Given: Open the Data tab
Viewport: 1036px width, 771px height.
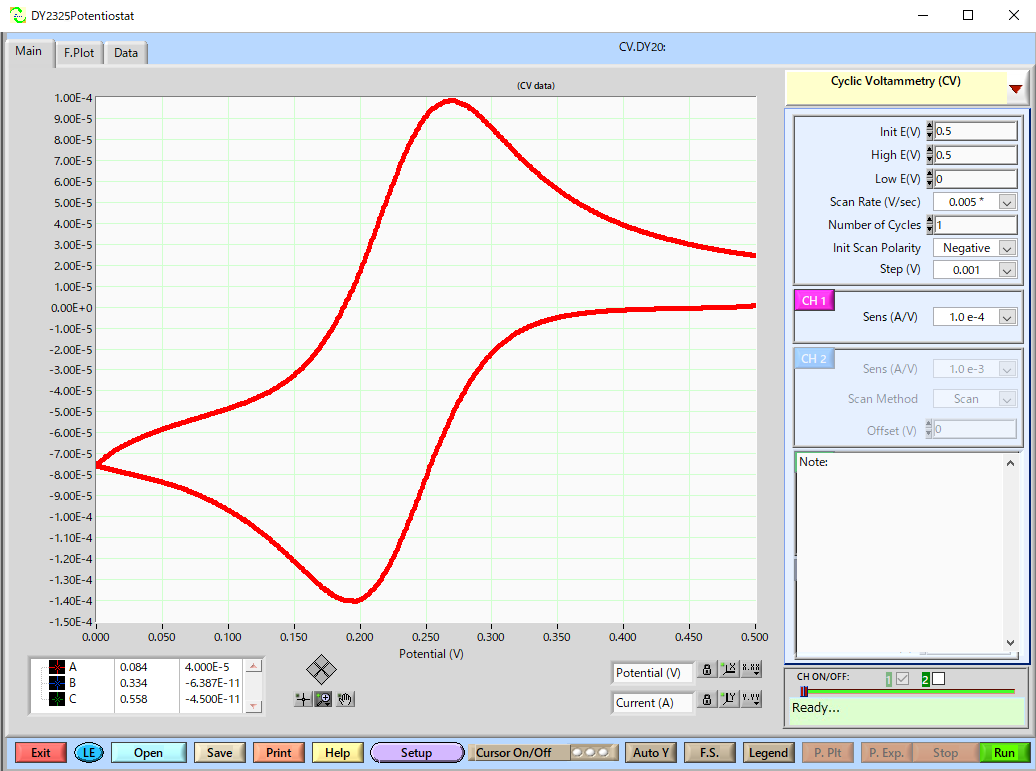Looking at the screenshot, I should [126, 53].
